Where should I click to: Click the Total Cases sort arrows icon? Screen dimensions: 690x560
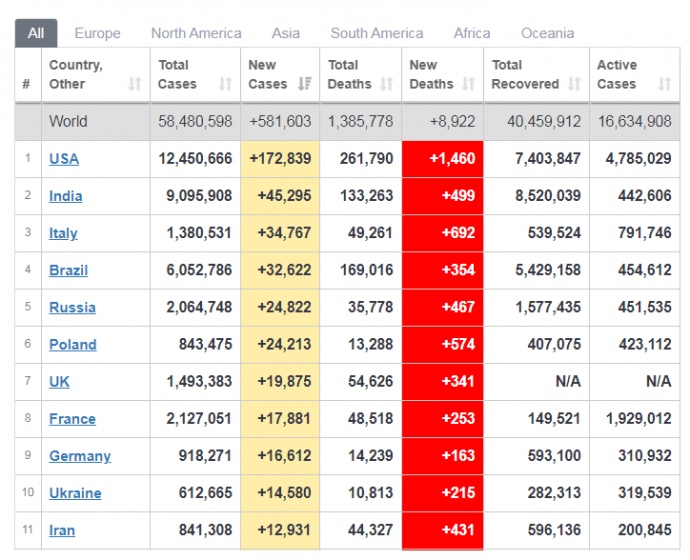point(225,85)
